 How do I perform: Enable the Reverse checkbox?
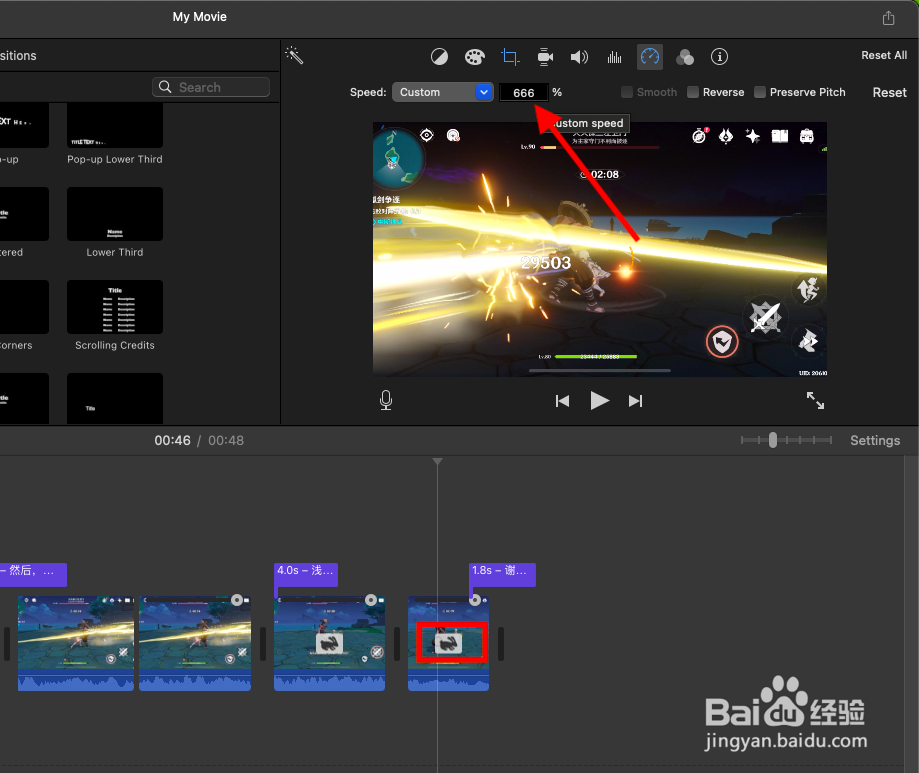pyautogui.click(x=693, y=92)
